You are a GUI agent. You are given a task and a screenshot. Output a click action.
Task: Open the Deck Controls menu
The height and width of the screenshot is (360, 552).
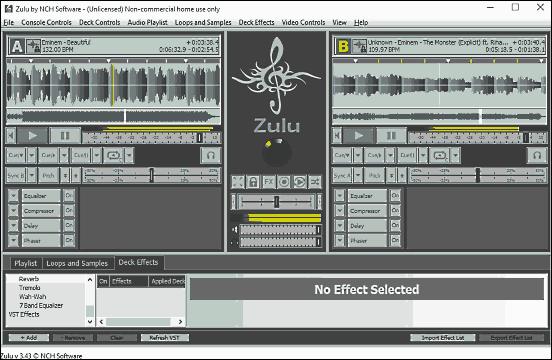coord(100,23)
